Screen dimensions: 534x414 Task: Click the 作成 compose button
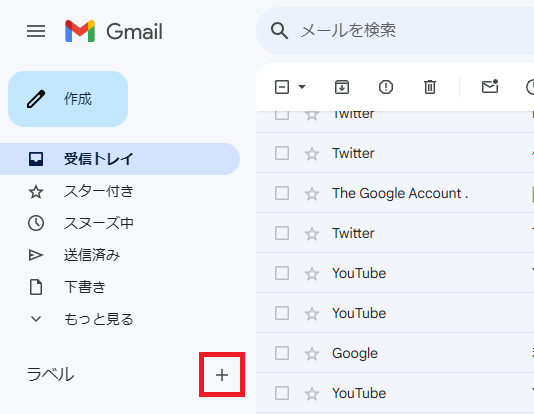coord(68,99)
